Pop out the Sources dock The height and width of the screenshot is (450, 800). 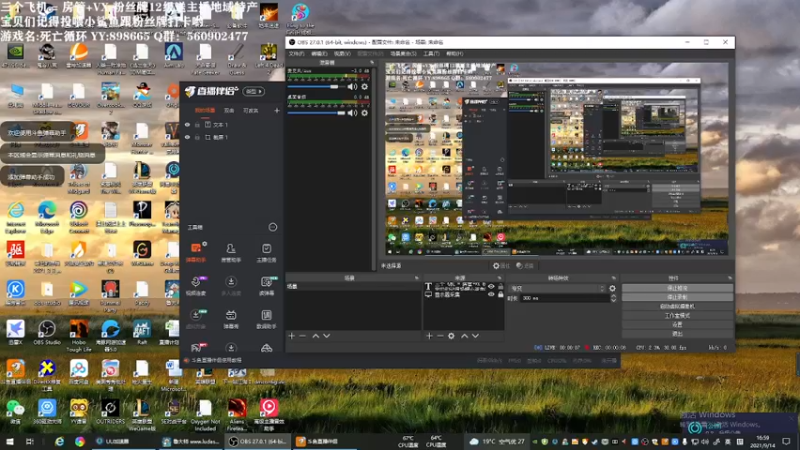[x=499, y=278]
